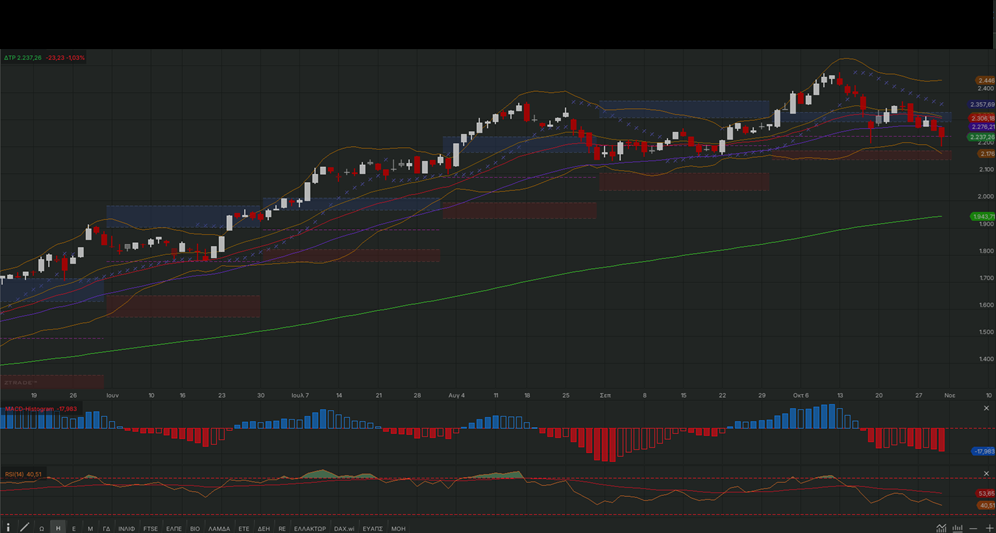Screen dimensions: 996x533
Task: Switch to the Ω timeframe
Action: coord(41,528)
